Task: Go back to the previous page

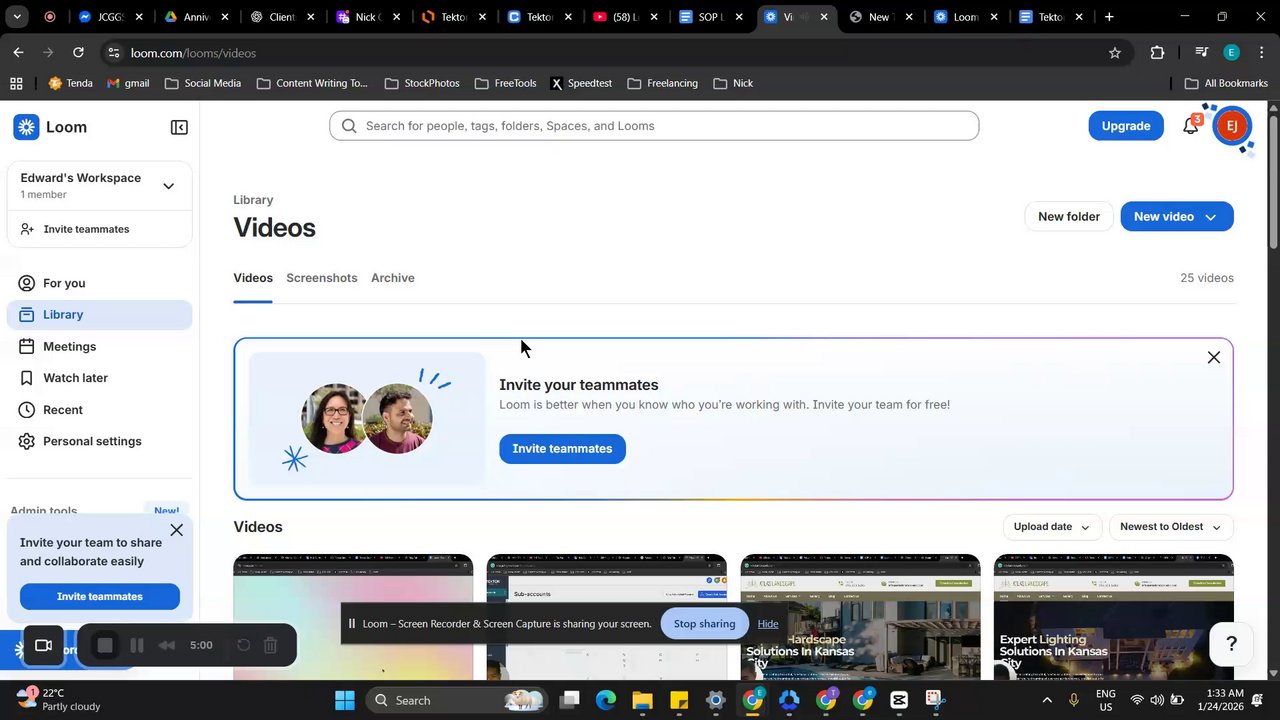Action: pos(19,53)
